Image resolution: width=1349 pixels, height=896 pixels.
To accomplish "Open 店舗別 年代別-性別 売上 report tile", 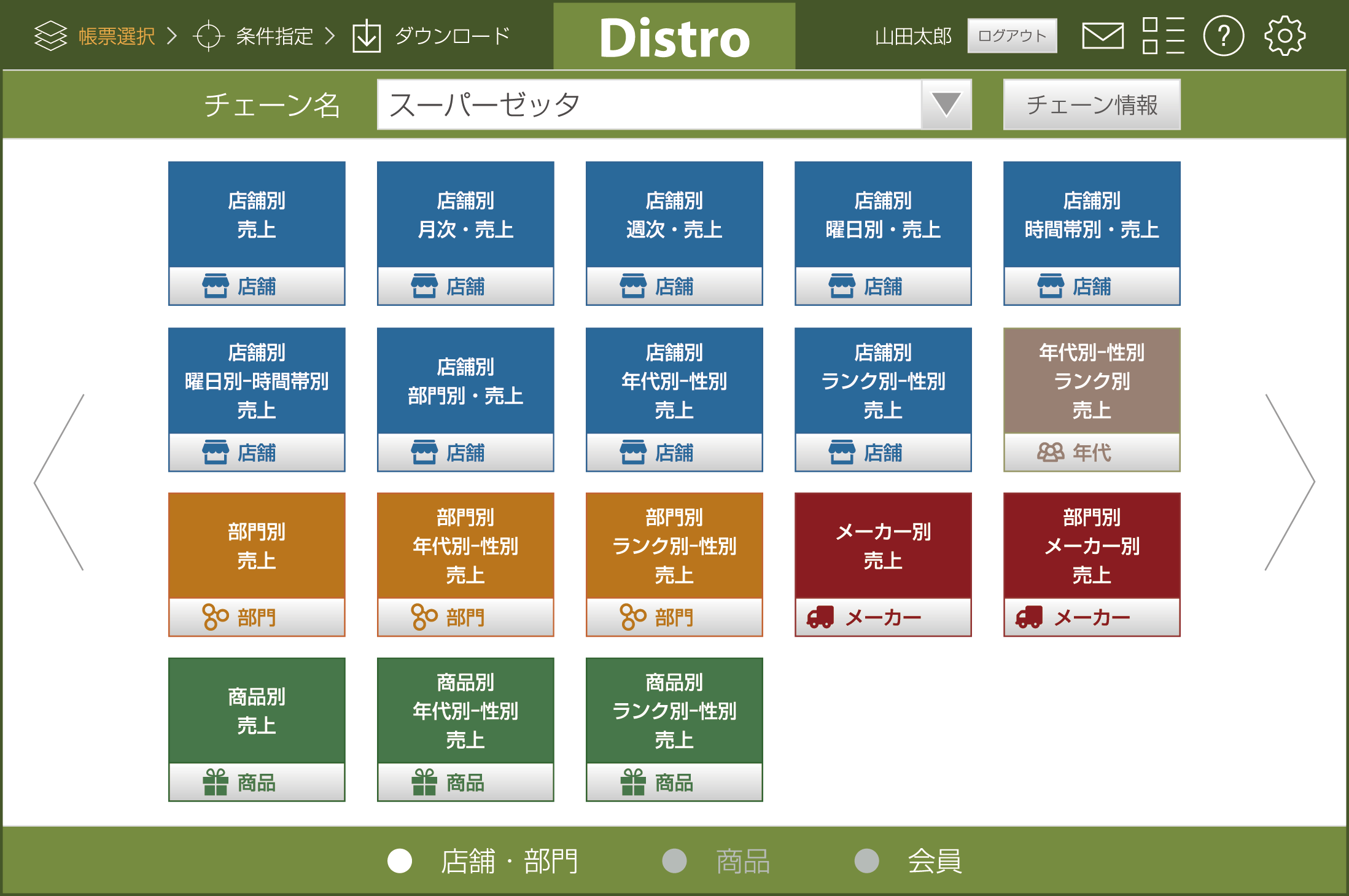I will tap(674, 399).
